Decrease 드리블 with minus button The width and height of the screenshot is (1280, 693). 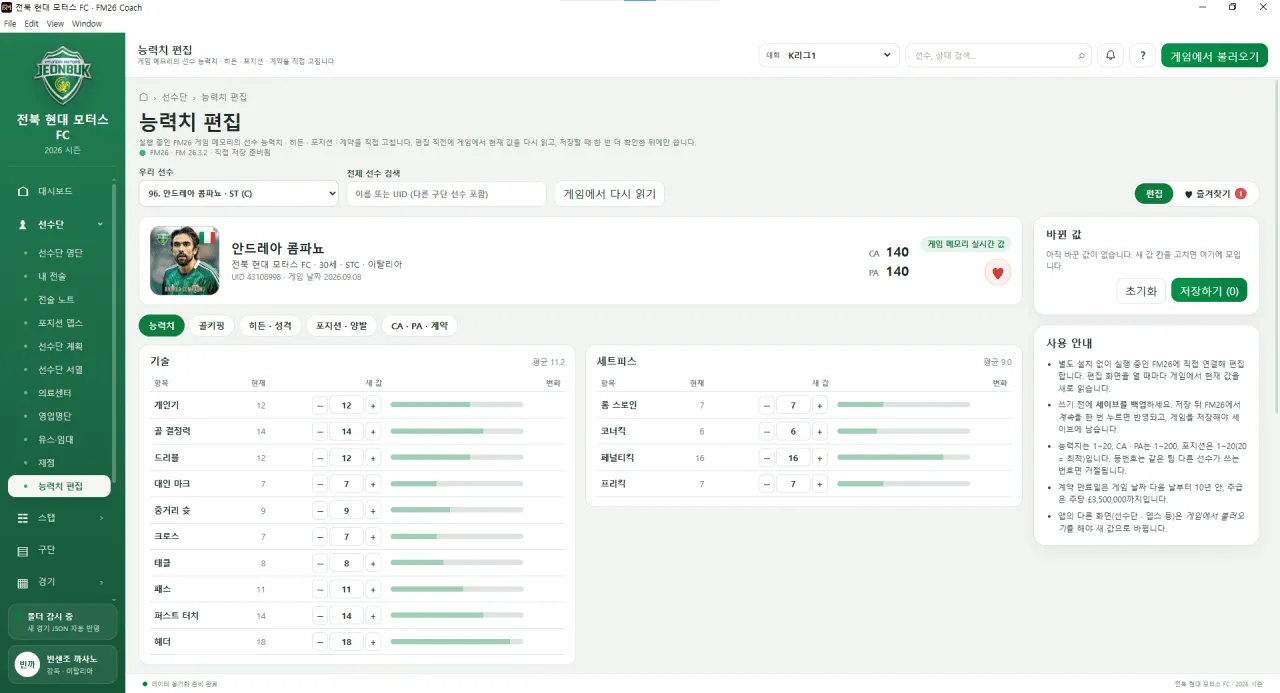coord(320,457)
